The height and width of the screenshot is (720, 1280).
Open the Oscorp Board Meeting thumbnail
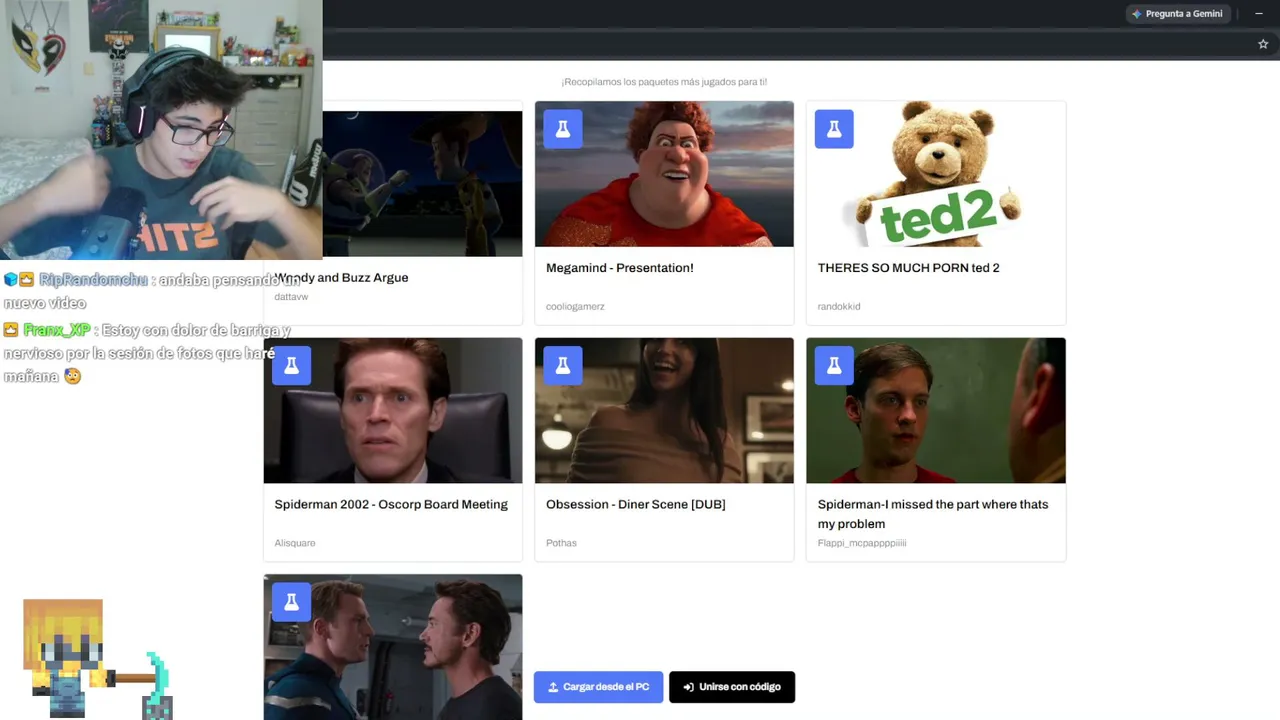pyautogui.click(x=393, y=411)
